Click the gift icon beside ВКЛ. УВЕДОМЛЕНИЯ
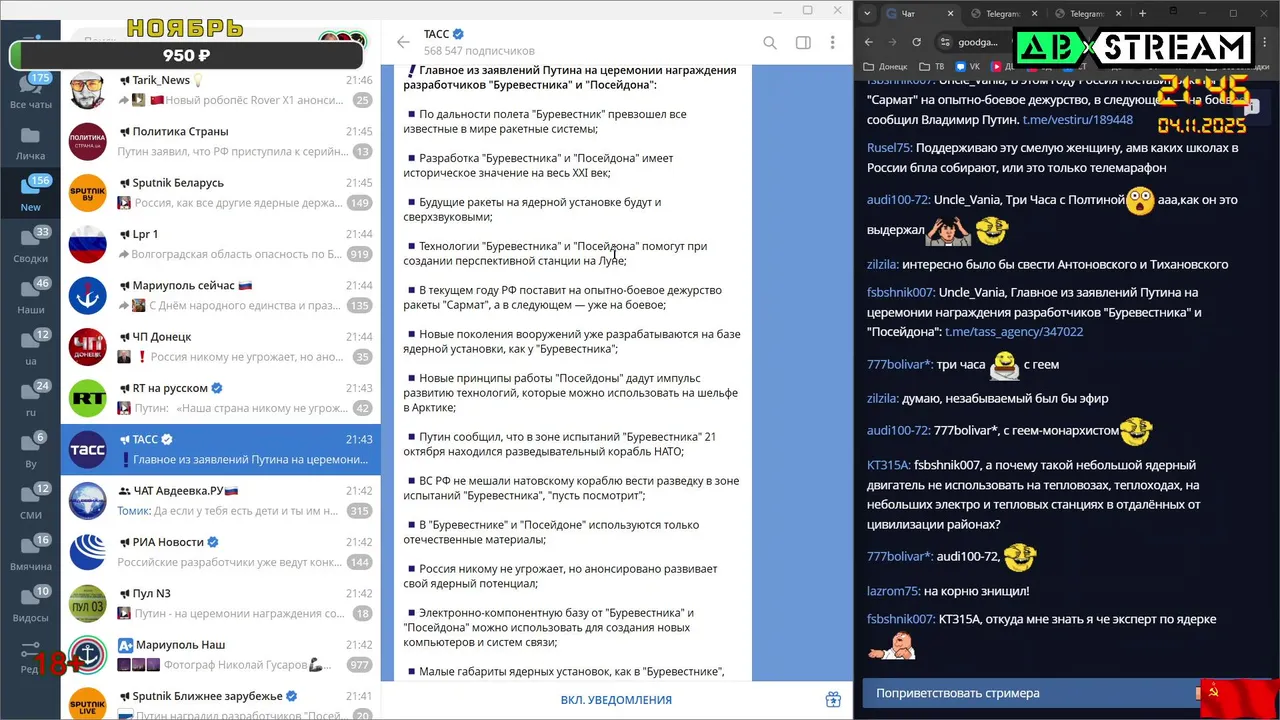This screenshot has width=1280, height=720. click(x=832, y=700)
